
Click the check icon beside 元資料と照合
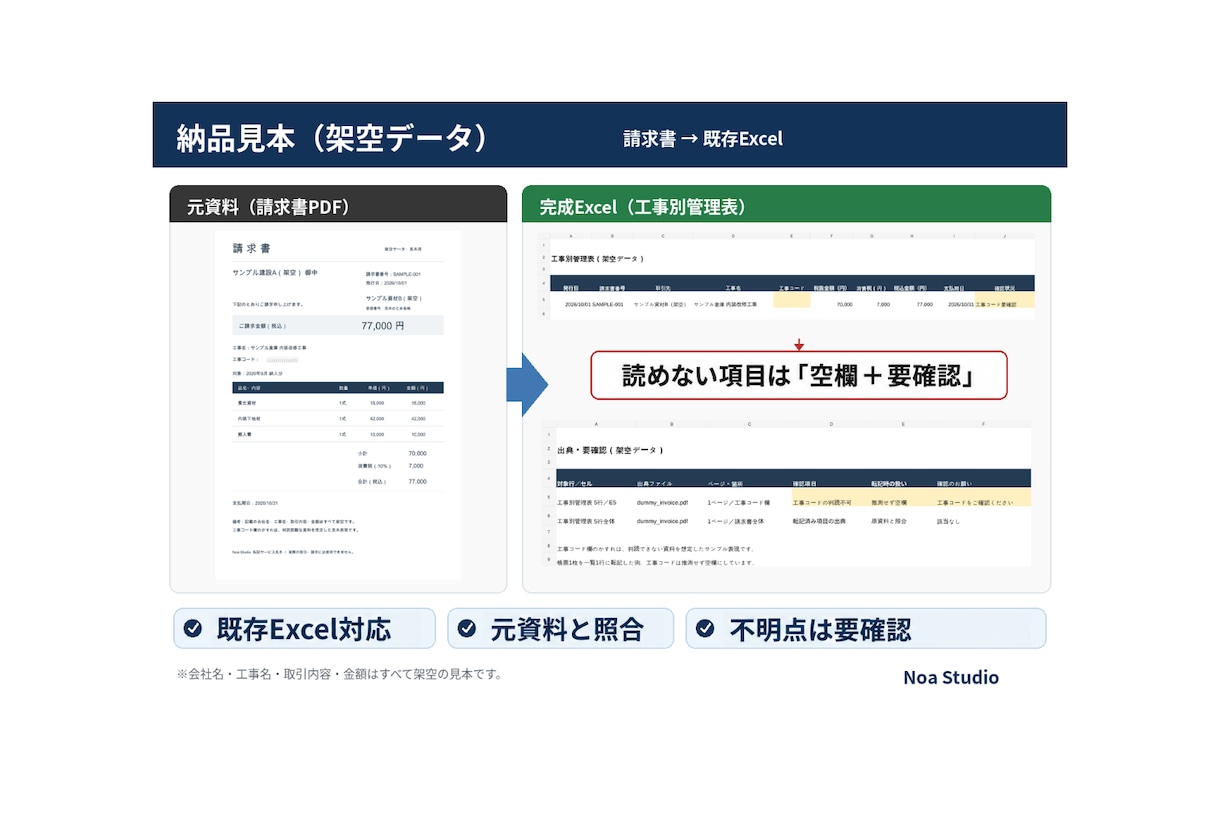[466, 628]
